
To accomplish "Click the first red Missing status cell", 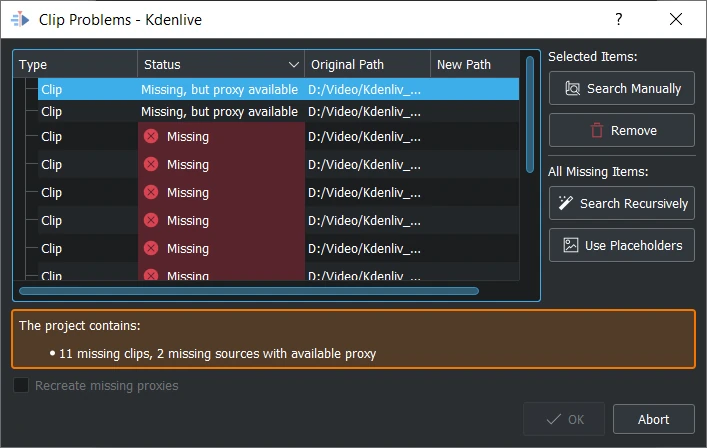I will click(x=221, y=136).
